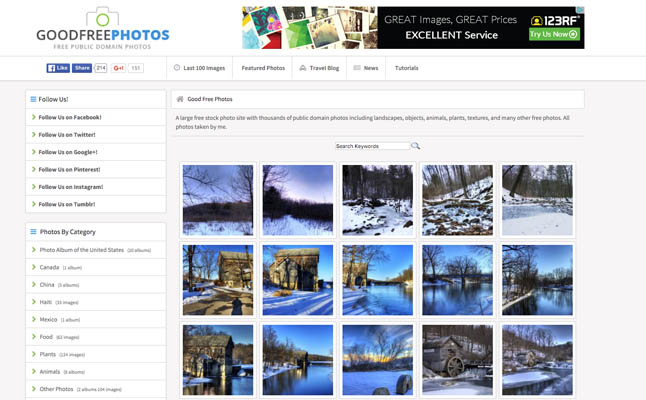Screen dimensions: 646x400
Task: Open first thumbnail of snowy hill at dusk
Action: point(218,200)
